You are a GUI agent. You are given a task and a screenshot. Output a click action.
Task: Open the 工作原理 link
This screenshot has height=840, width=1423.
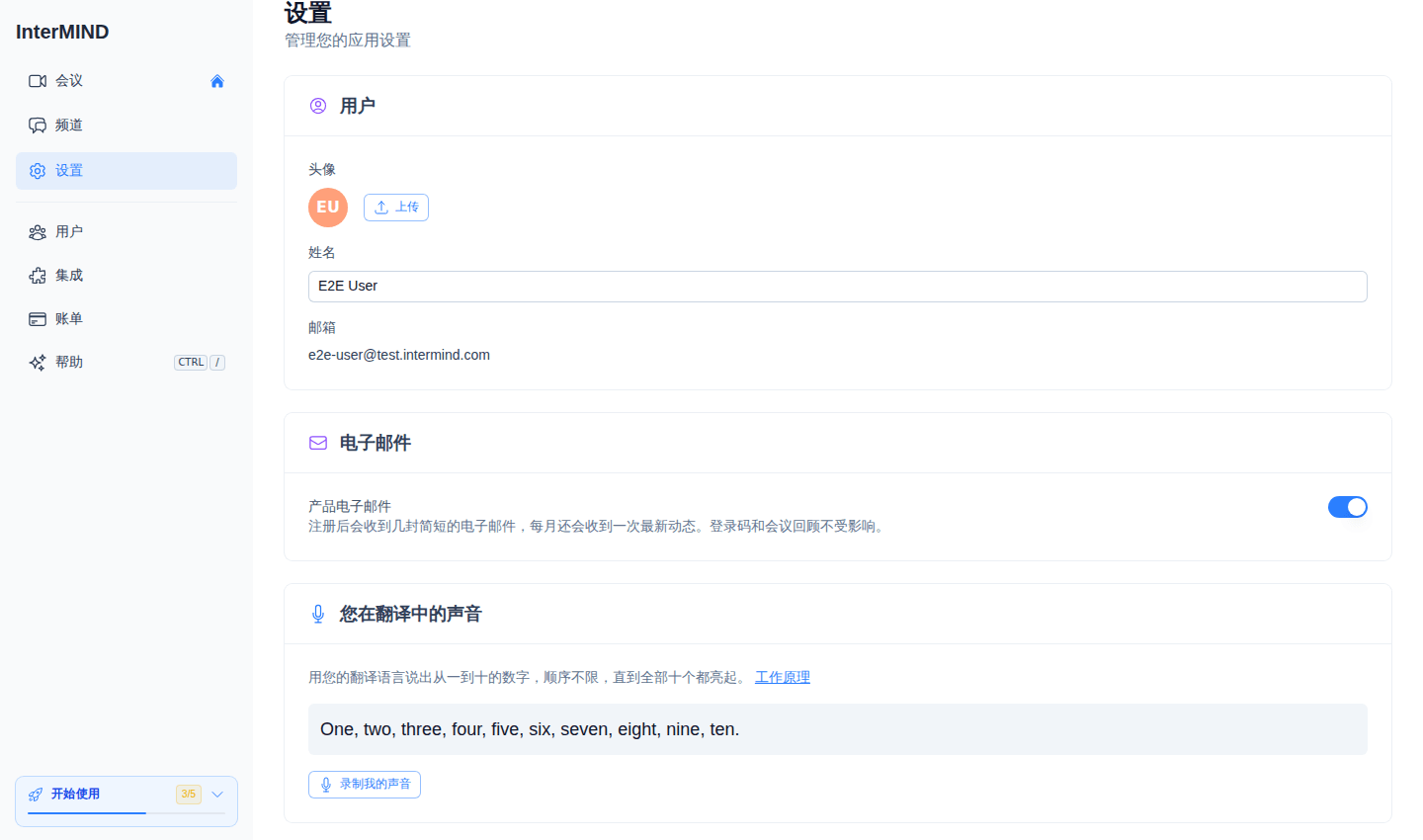tap(783, 677)
